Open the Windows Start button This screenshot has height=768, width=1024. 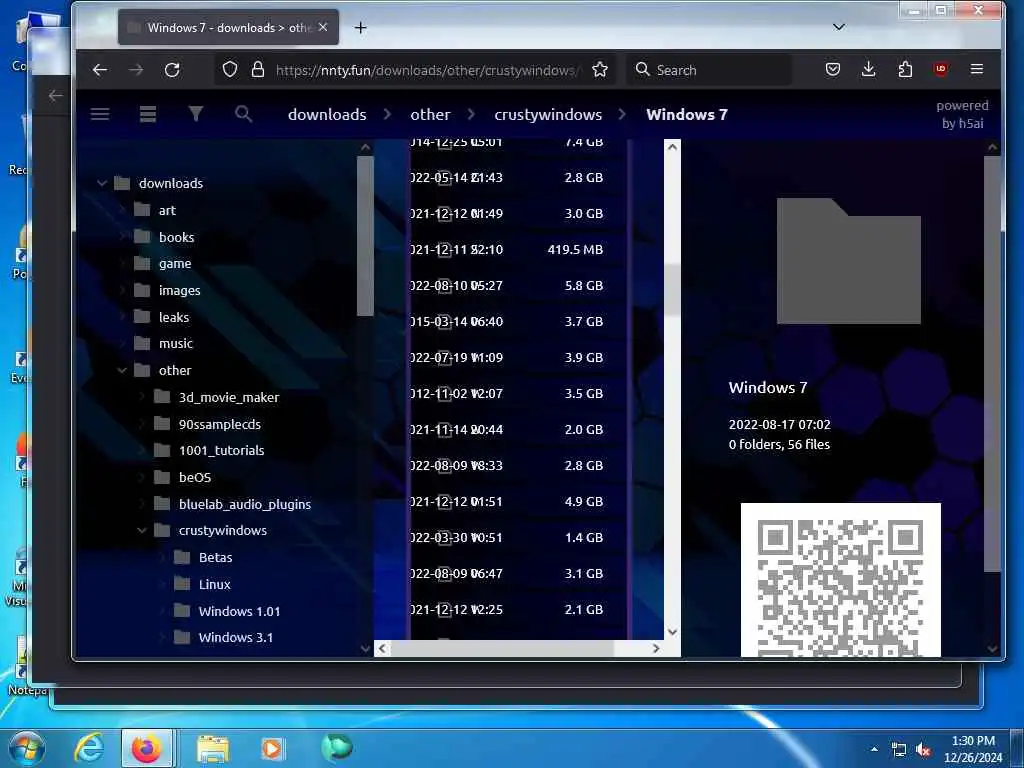pos(27,748)
